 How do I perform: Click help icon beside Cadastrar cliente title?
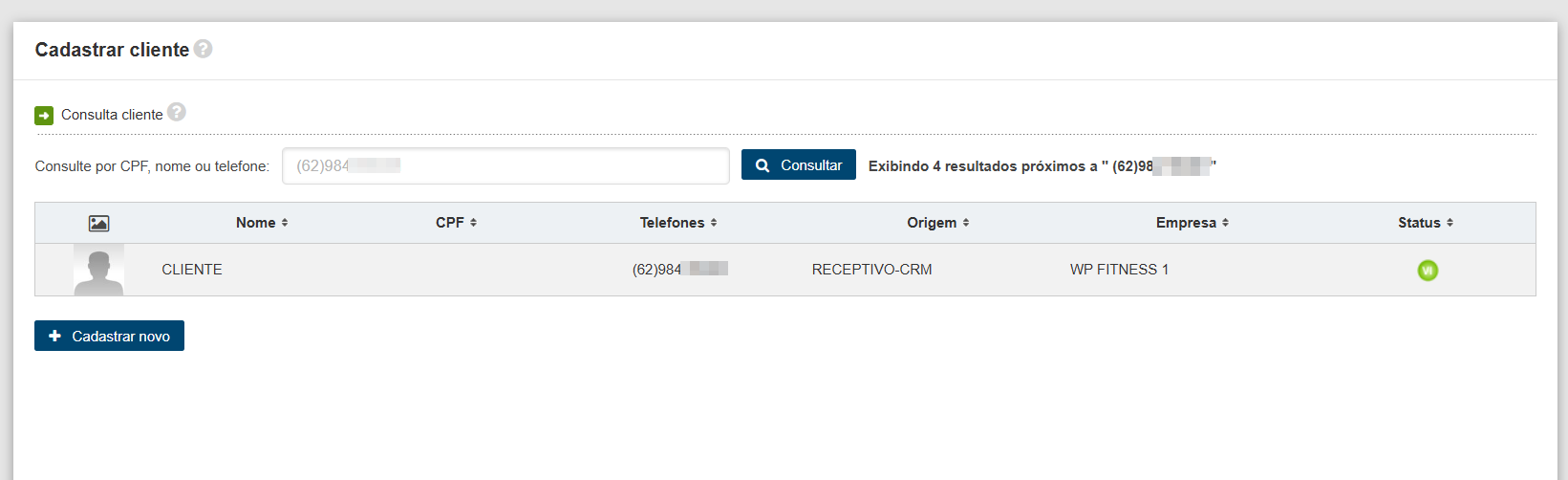coord(203,49)
